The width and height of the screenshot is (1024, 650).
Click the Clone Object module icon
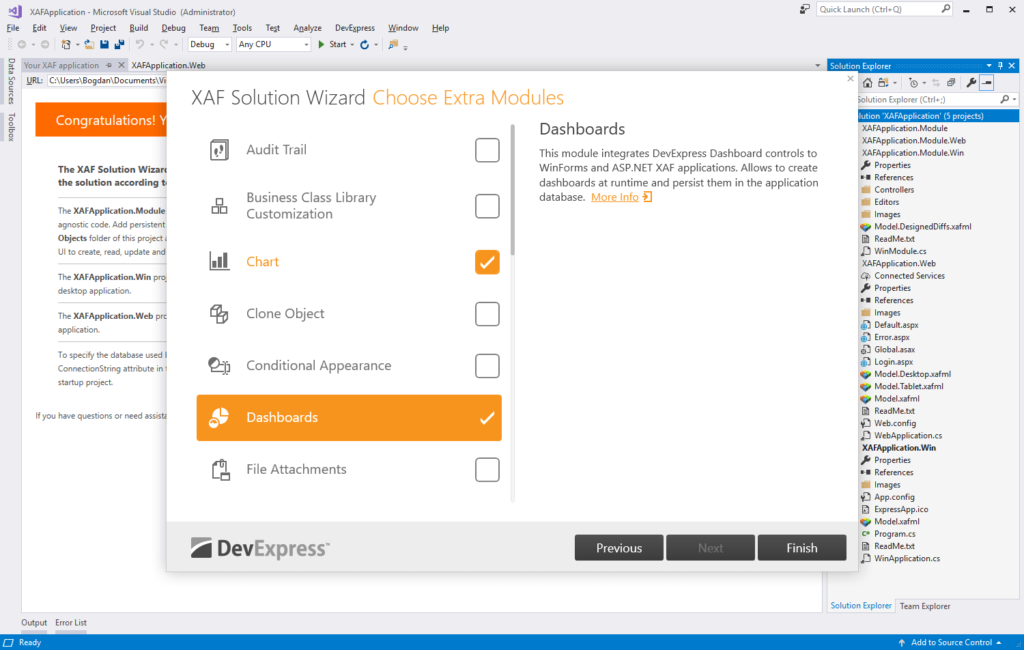[219, 313]
